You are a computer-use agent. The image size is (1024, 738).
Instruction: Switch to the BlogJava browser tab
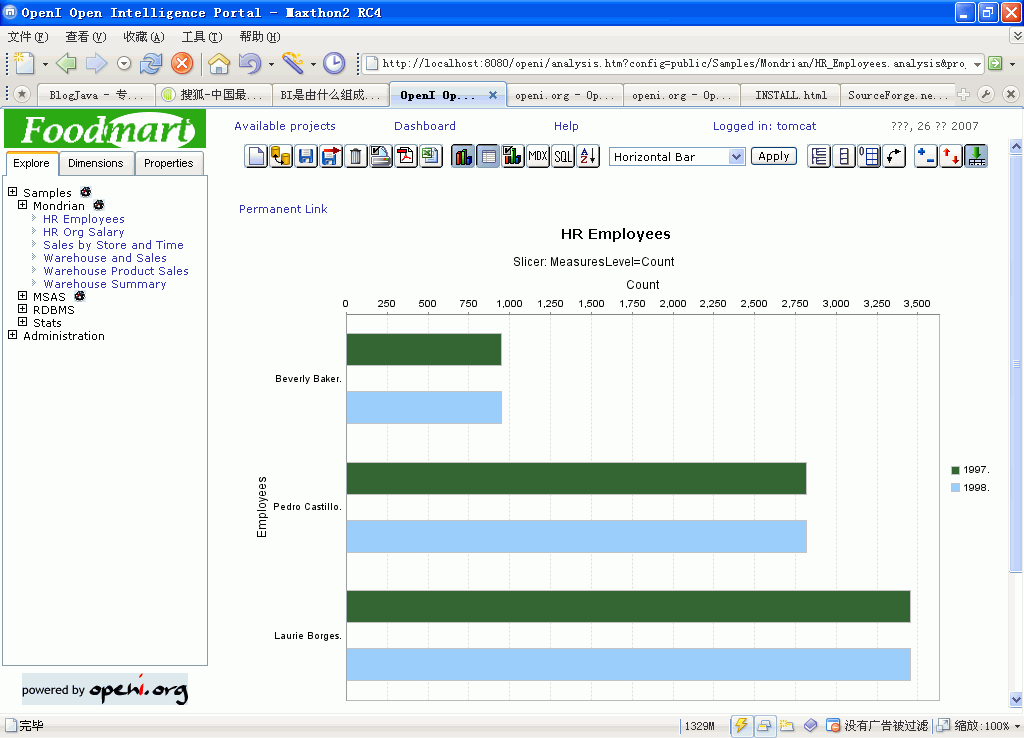[x=96, y=95]
